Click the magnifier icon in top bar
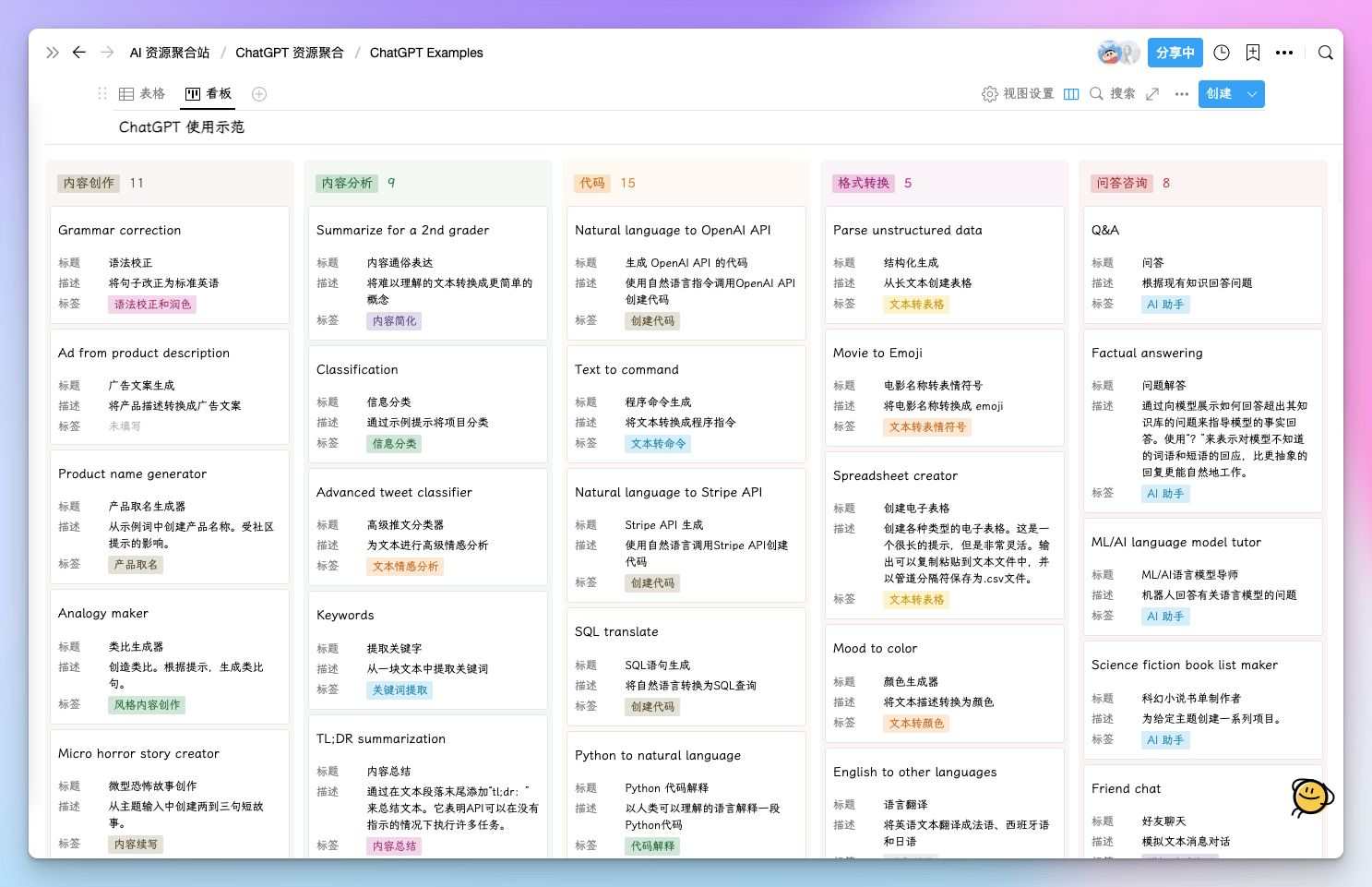 1326,53
